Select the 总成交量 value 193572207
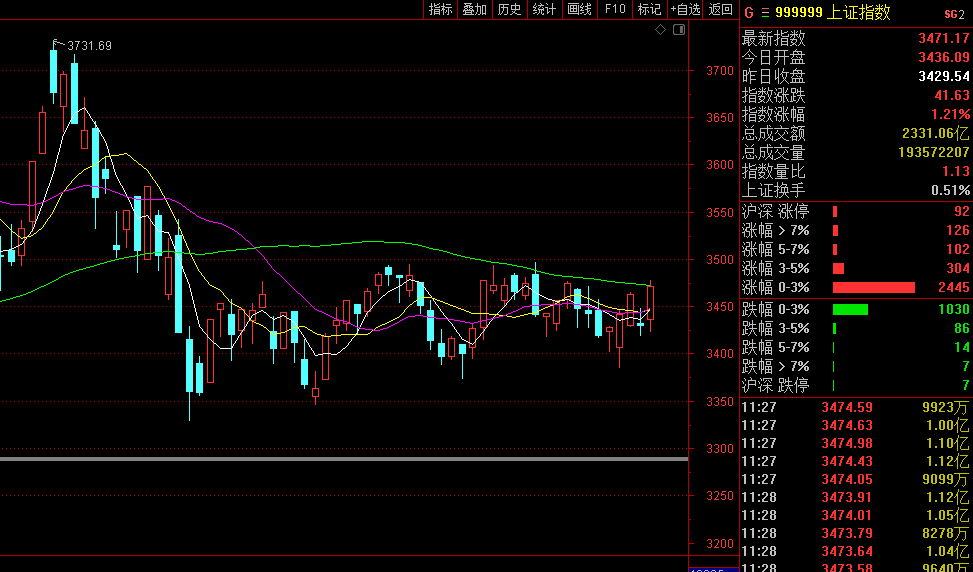The width and height of the screenshot is (973, 572). click(x=934, y=153)
